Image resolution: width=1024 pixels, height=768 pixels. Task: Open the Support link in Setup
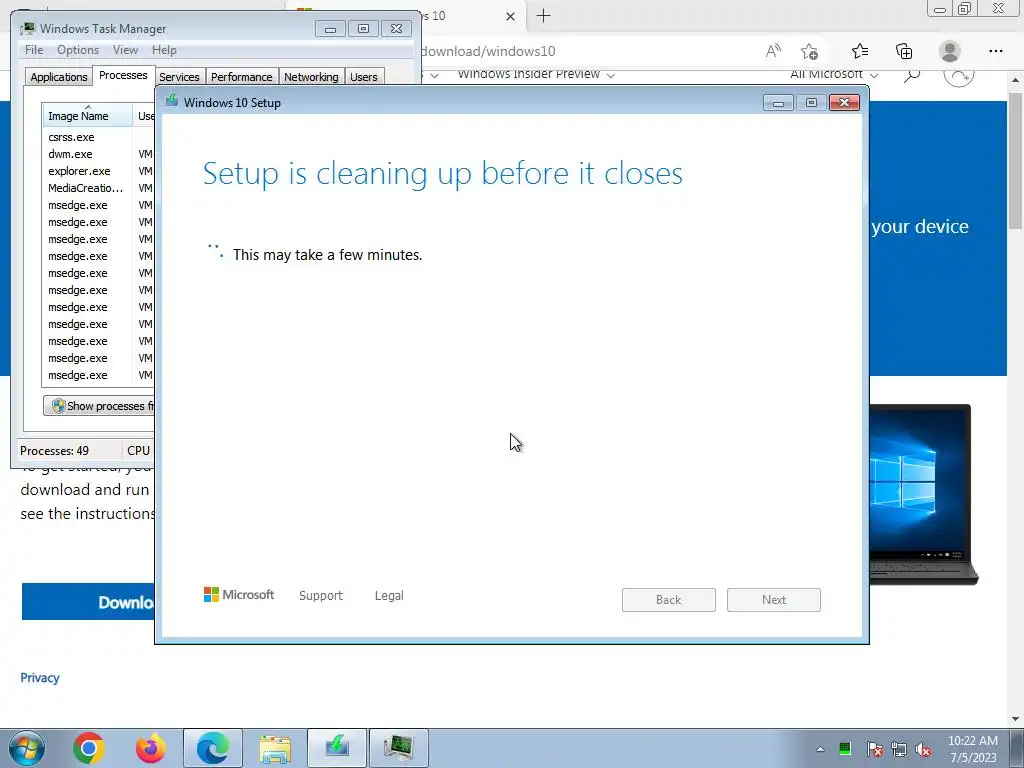point(321,596)
